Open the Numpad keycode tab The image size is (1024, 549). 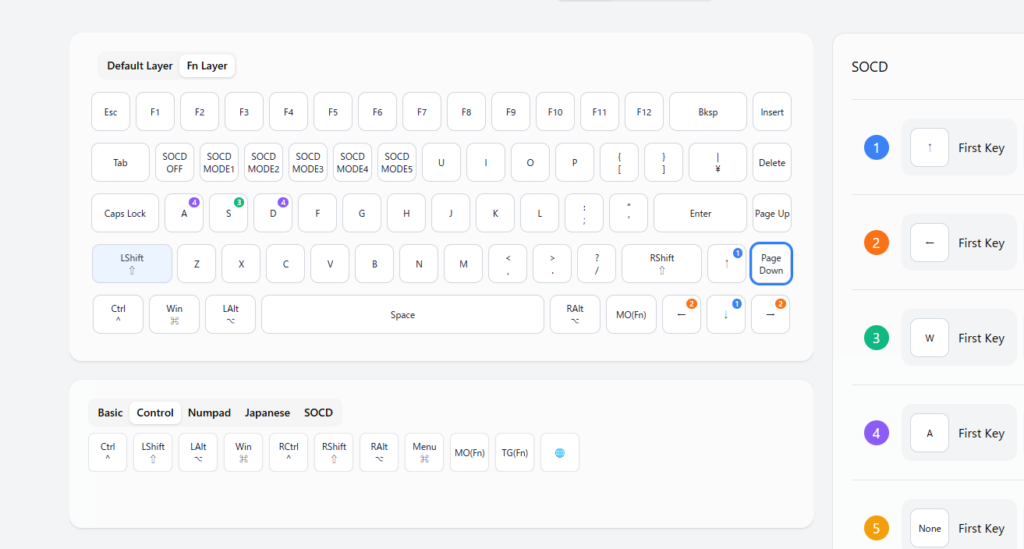pos(209,412)
